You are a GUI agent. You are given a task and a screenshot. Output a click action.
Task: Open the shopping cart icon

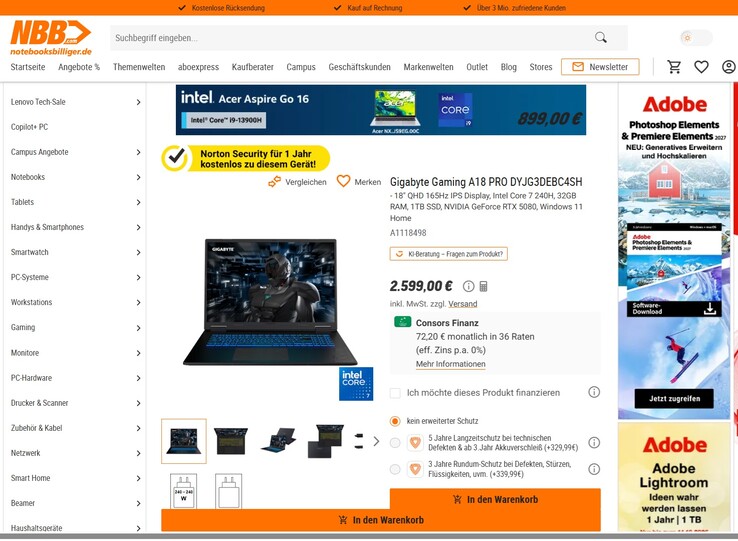click(674, 67)
